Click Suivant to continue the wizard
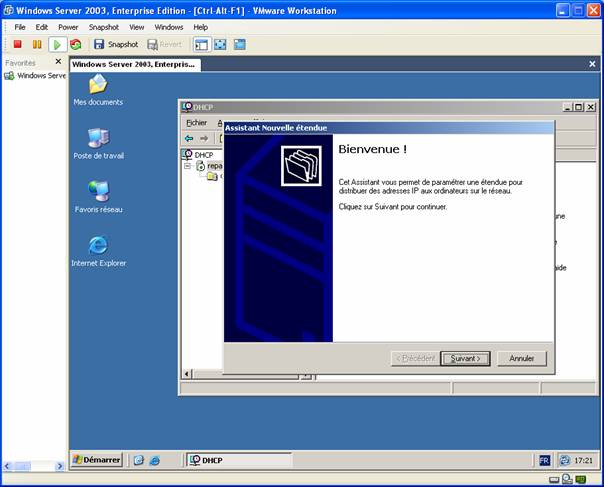 coord(465,359)
